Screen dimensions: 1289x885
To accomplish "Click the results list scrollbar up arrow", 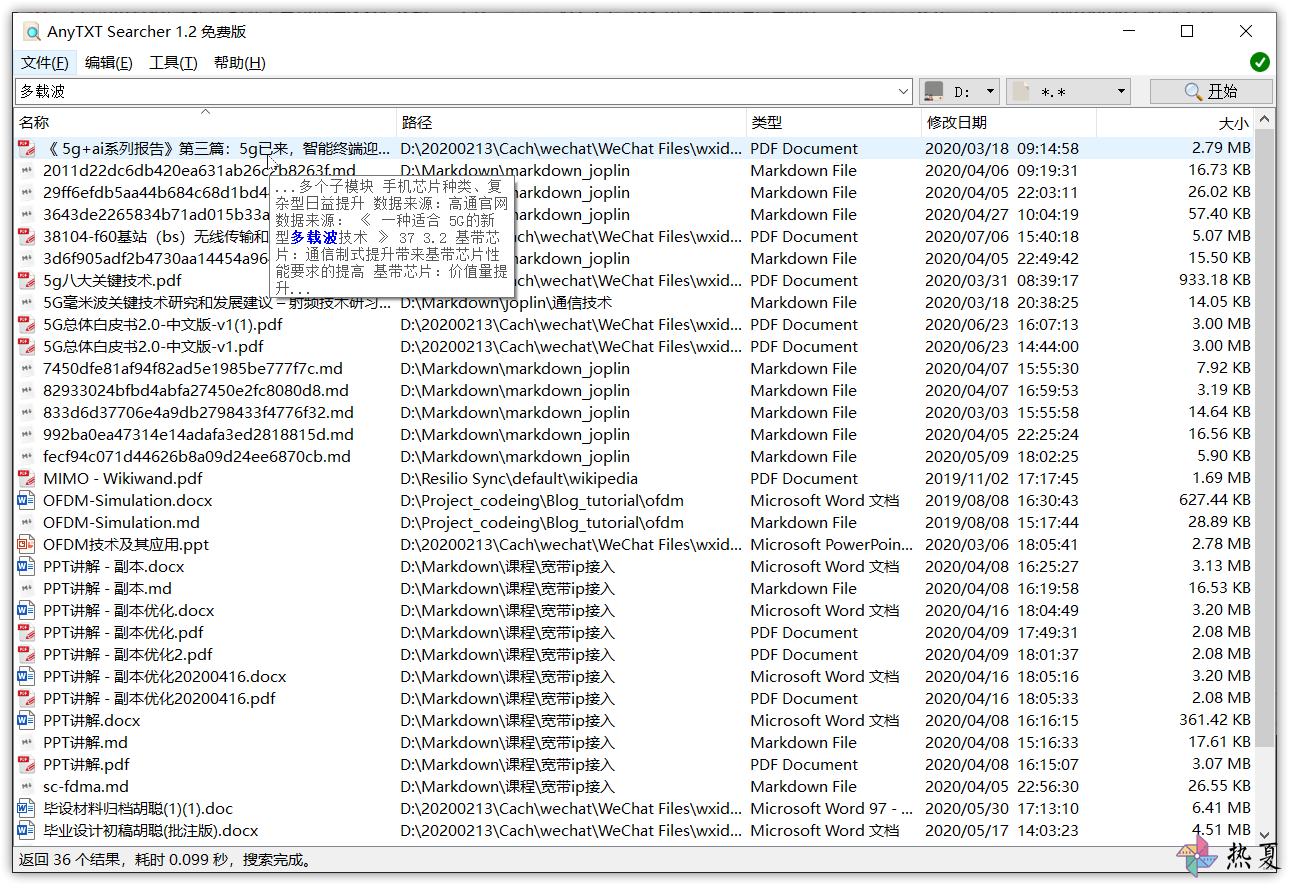I will [x=1266, y=120].
